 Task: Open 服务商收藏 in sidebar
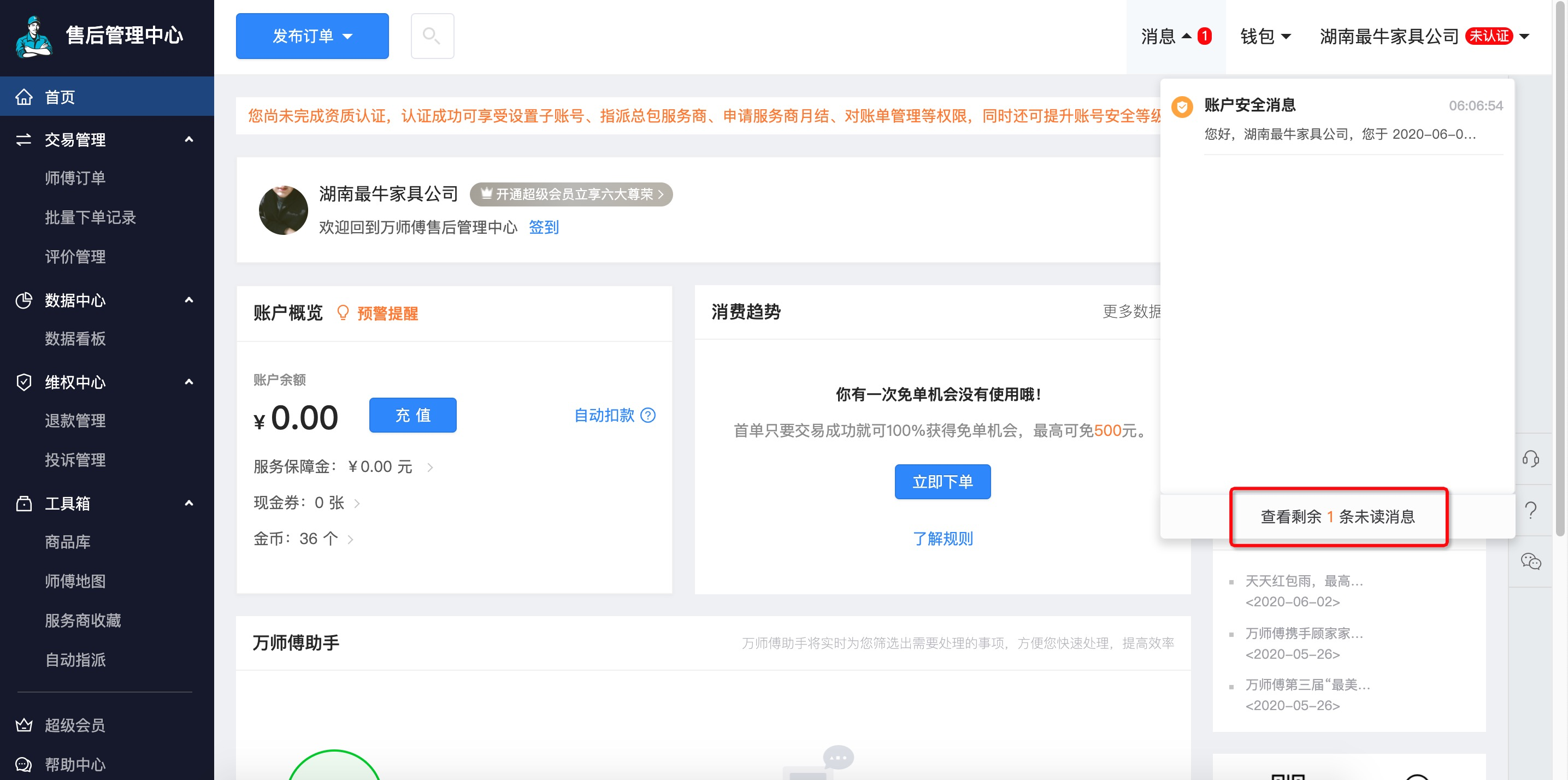(x=83, y=621)
